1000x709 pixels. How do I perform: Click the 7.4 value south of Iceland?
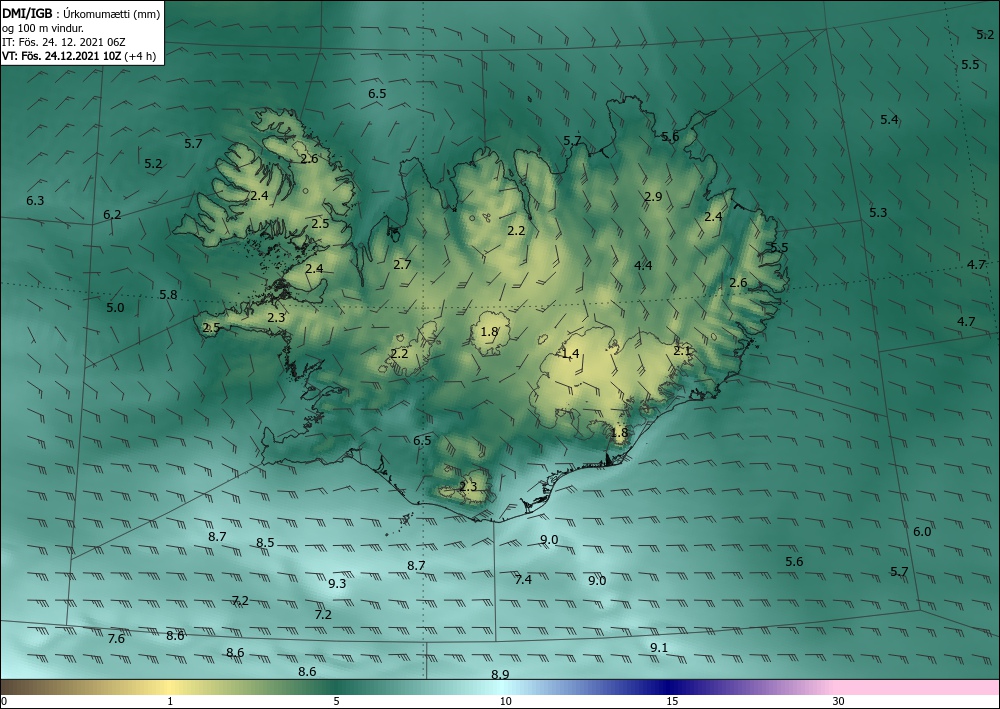523,579
